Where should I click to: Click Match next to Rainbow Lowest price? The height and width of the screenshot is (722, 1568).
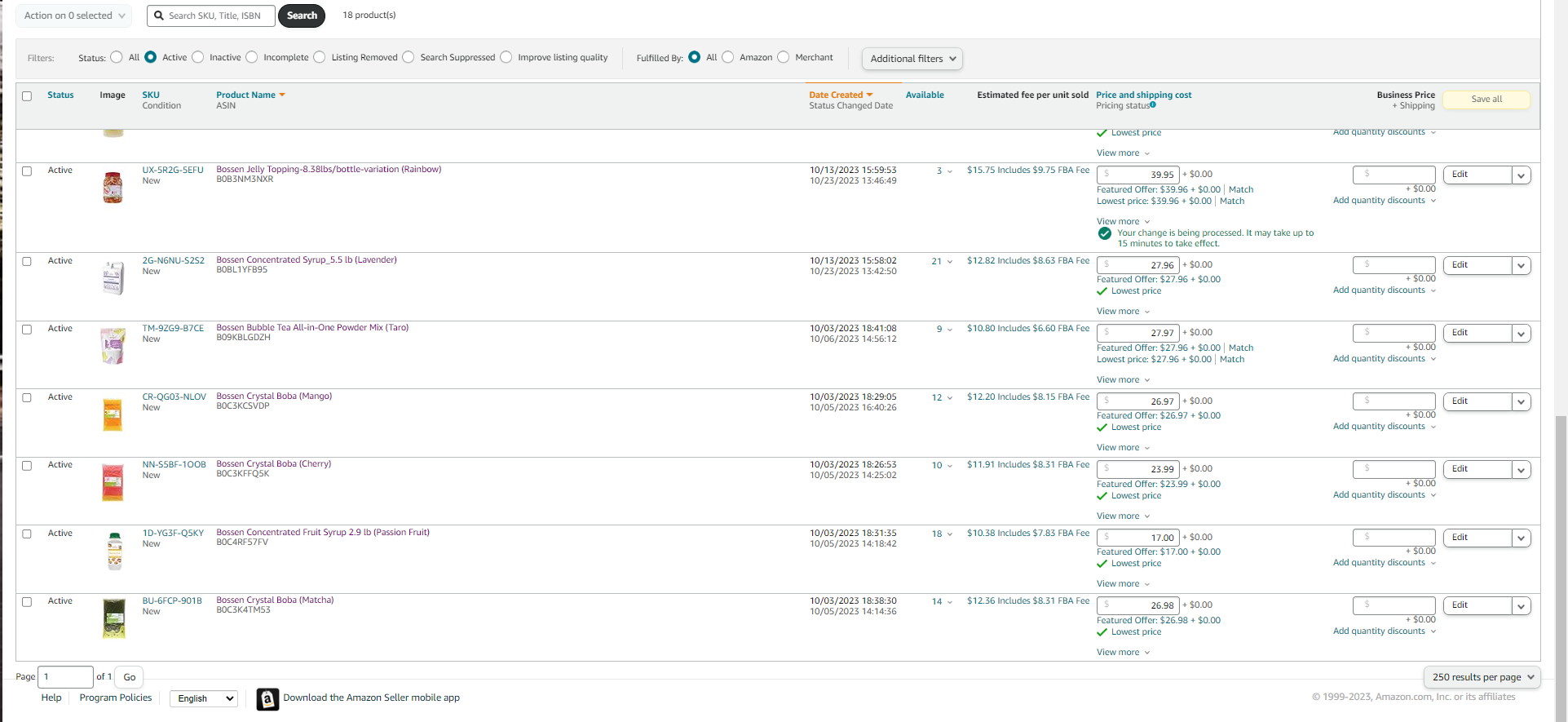point(1232,202)
